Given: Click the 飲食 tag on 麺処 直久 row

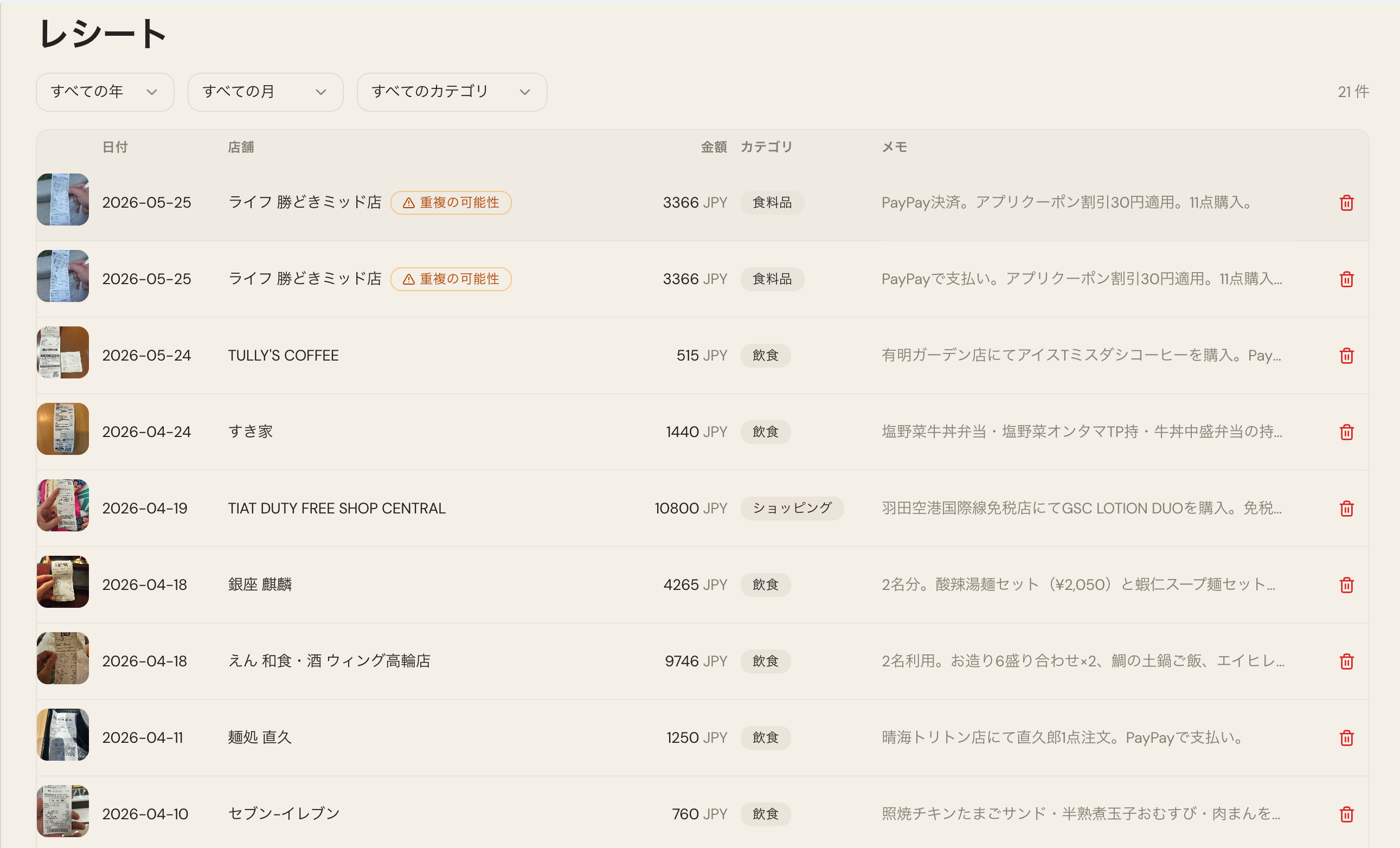Looking at the screenshot, I should pyautogui.click(x=766, y=738).
